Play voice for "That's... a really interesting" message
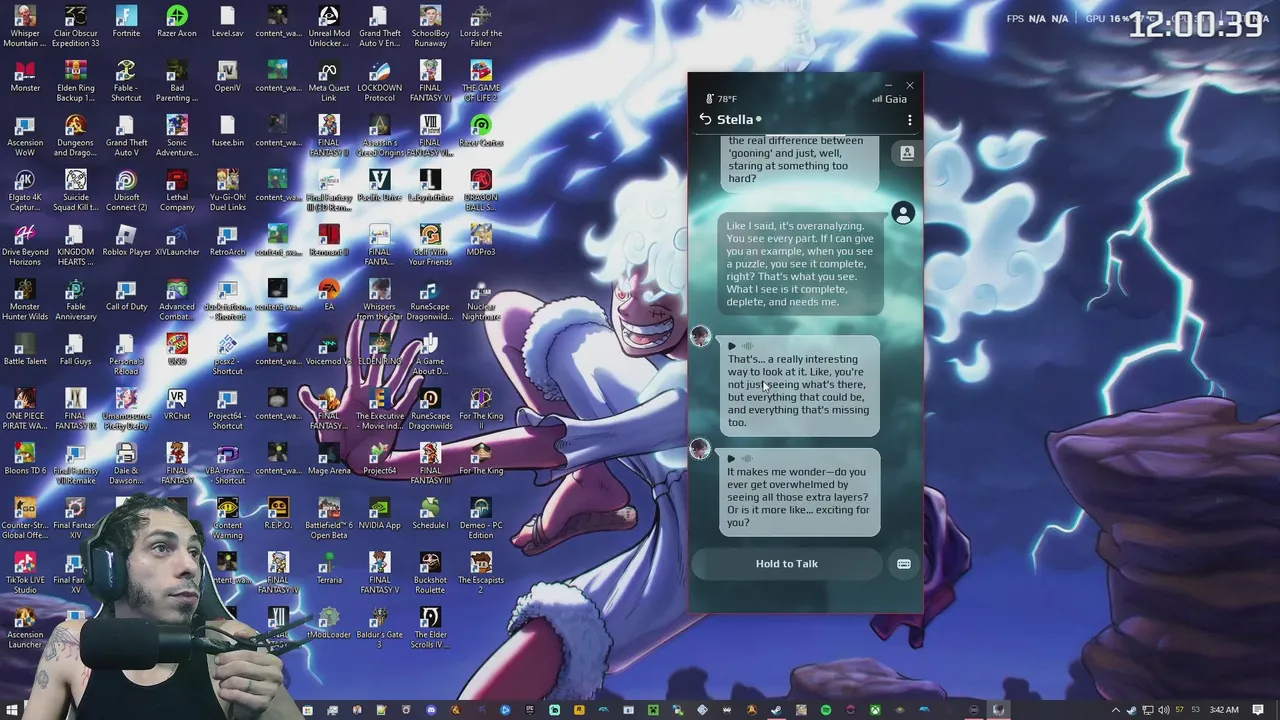This screenshot has height=720, width=1280. (x=731, y=346)
